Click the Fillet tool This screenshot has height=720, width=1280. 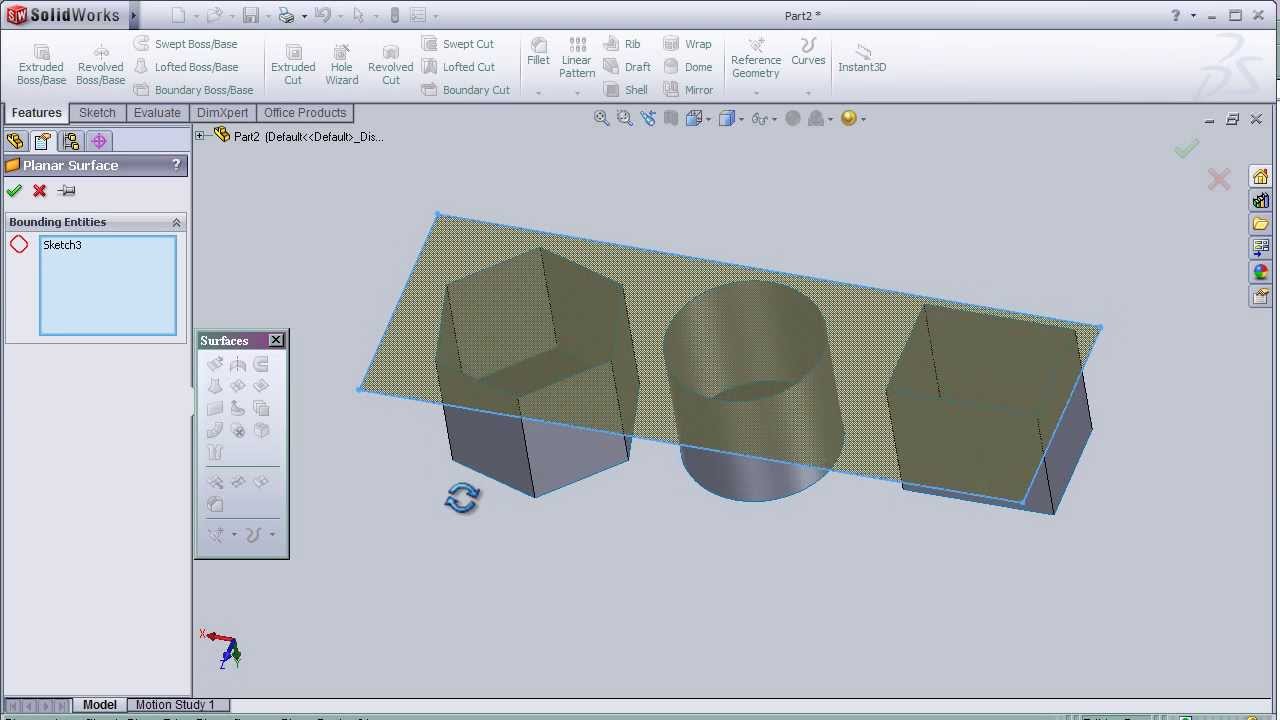tap(538, 52)
